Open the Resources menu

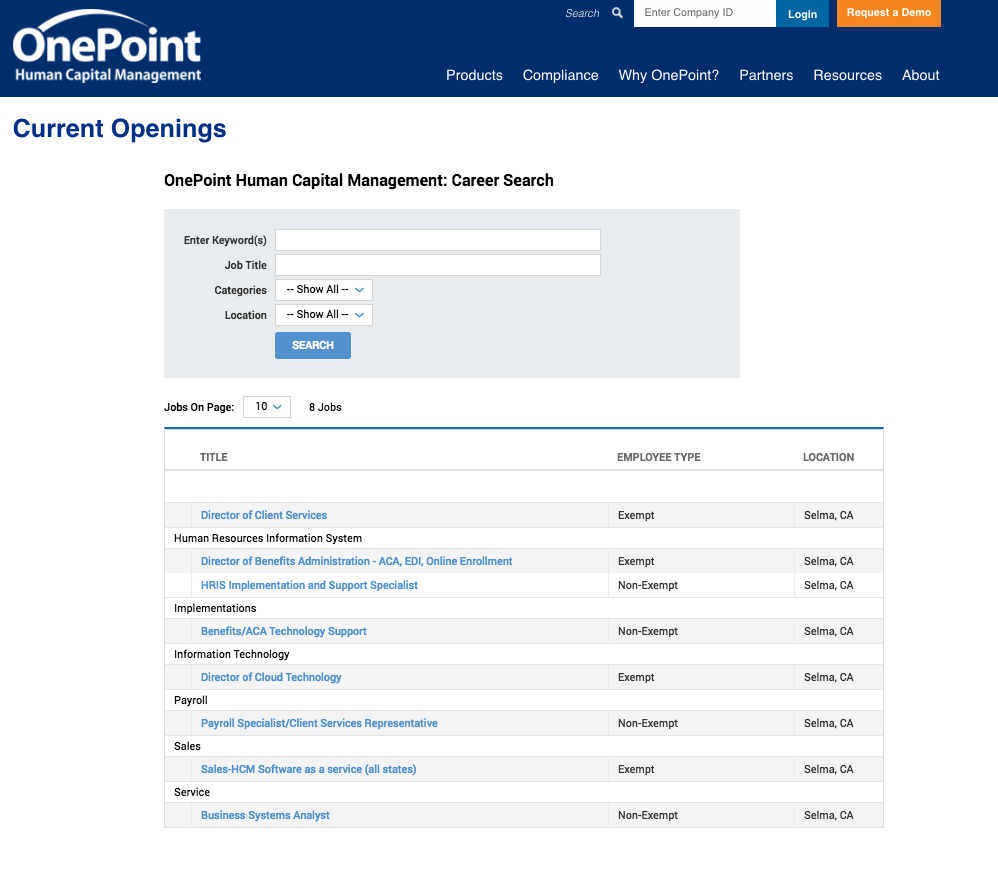tap(847, 75)
